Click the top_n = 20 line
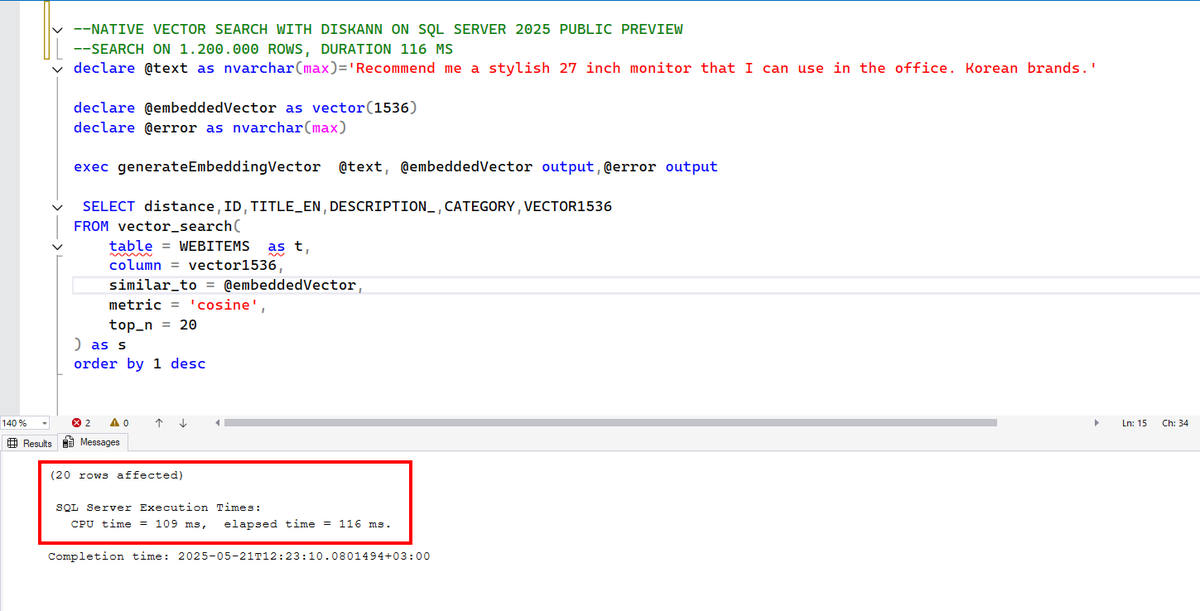 pos(153,325)
